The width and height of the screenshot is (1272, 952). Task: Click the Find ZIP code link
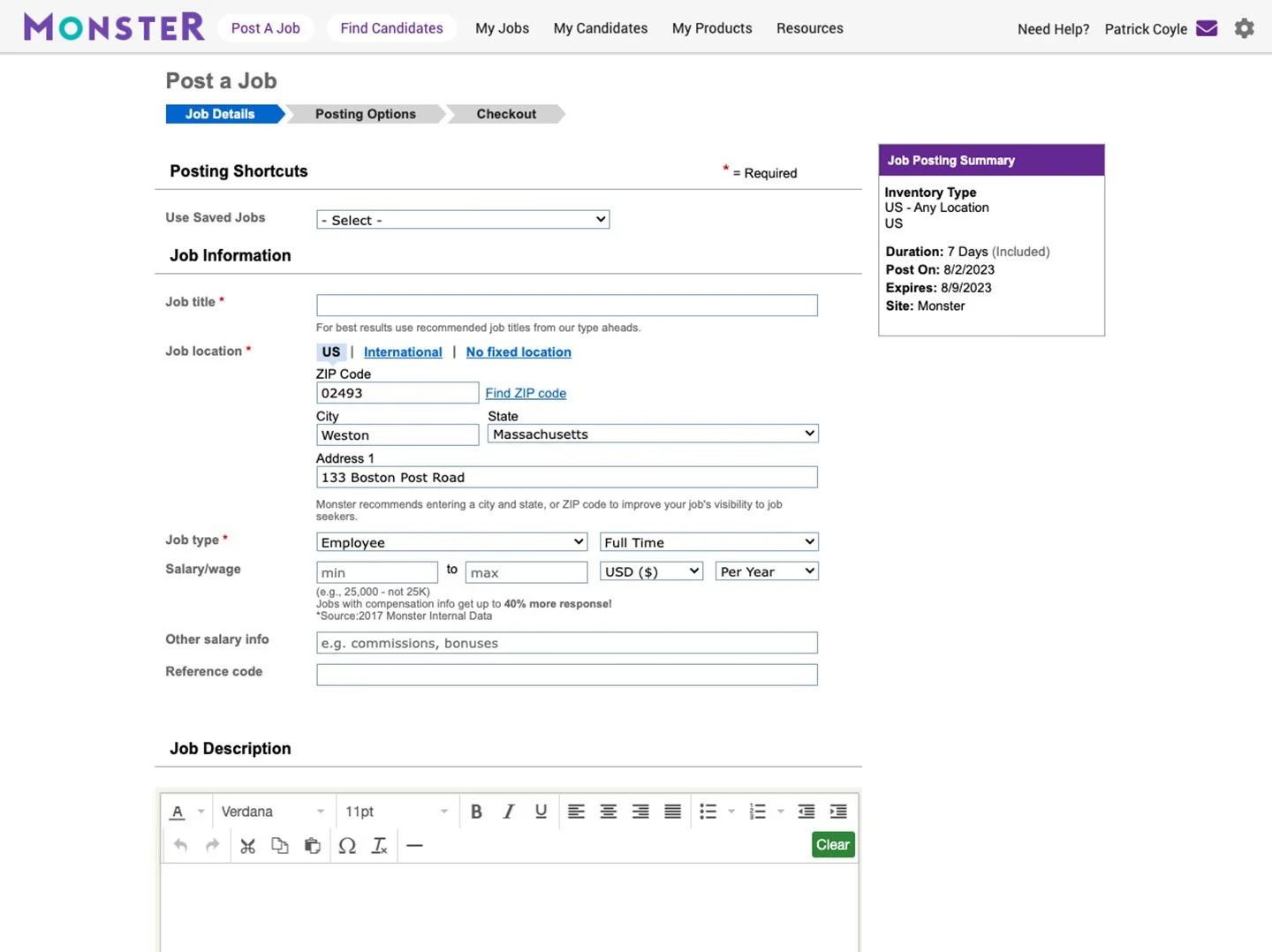[x=526, y=393]
